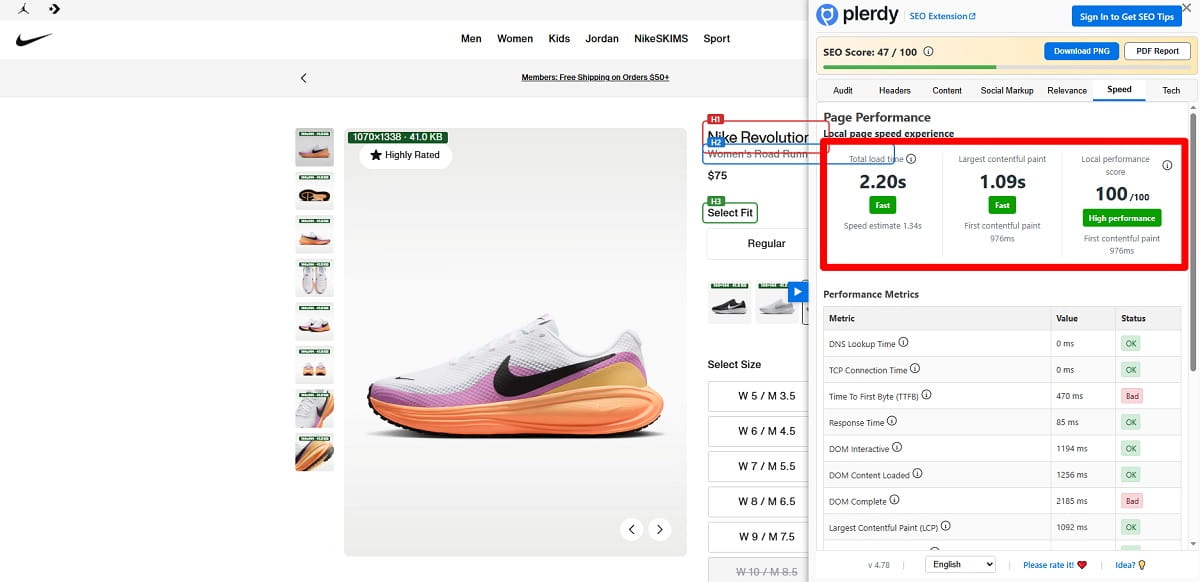Click the 1092 ms LCP value
Viewport: 1200px width, 582px height.
tap(1071, 527)
